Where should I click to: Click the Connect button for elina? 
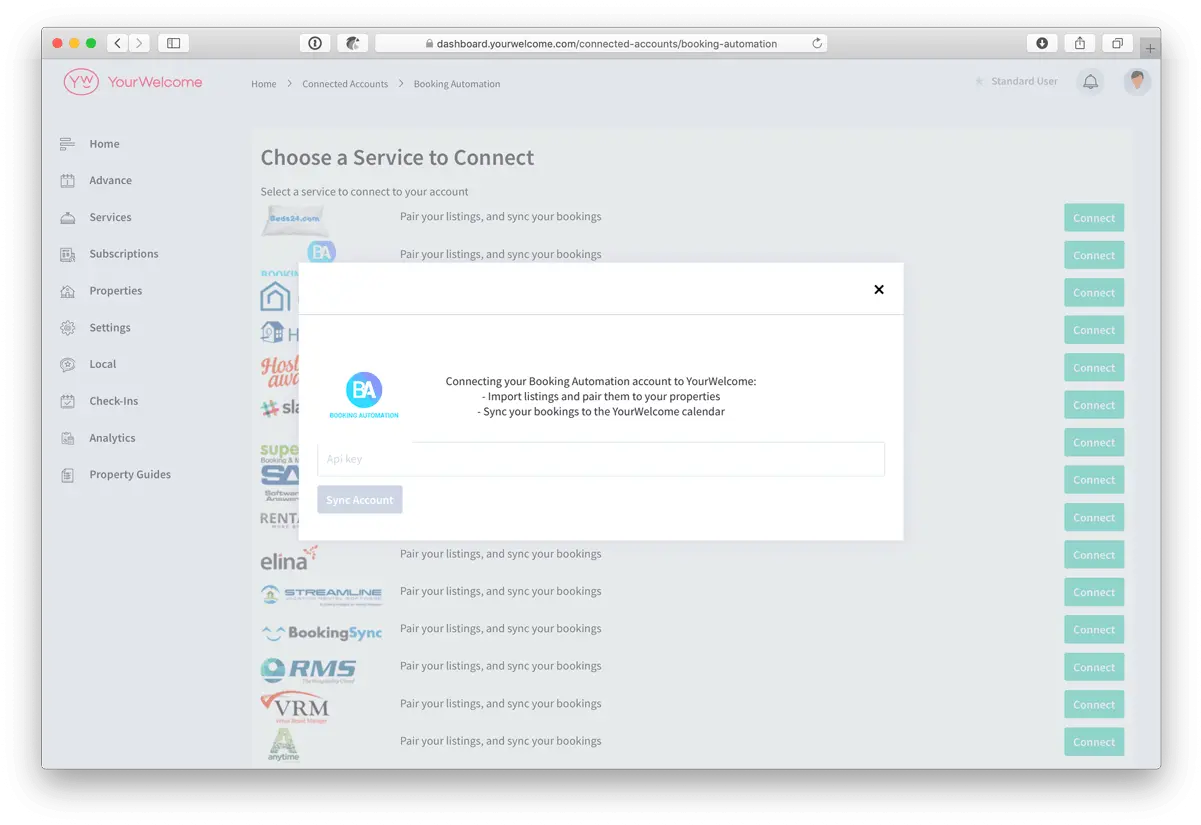(1094, 555)
